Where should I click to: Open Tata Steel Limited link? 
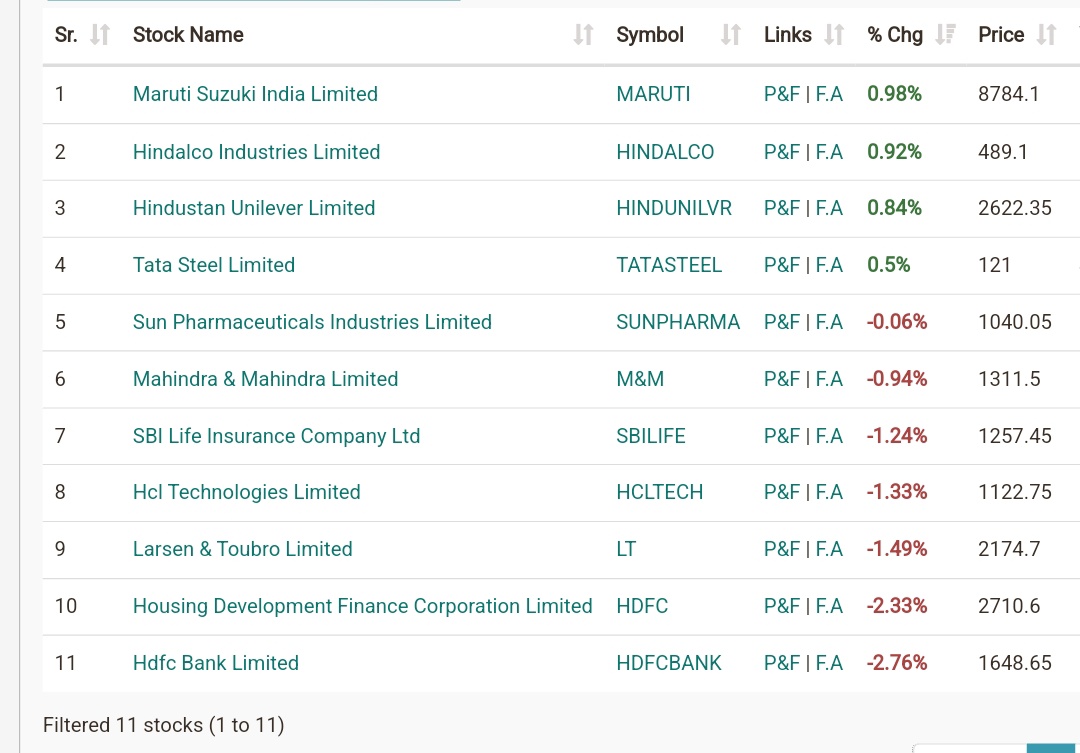pos(214,265)
